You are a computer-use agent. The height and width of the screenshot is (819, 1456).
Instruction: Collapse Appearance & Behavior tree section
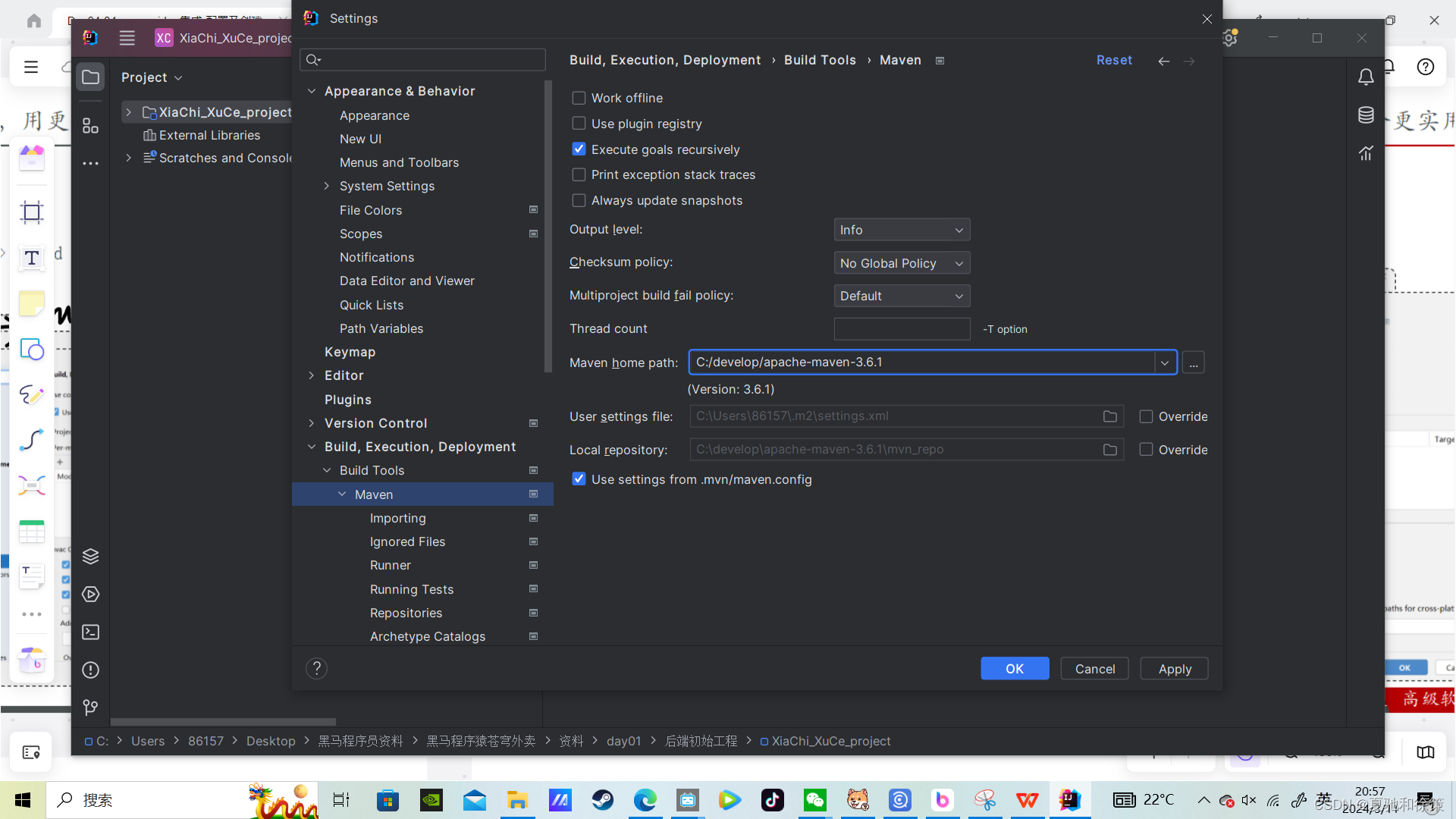(x=311, y=91)
